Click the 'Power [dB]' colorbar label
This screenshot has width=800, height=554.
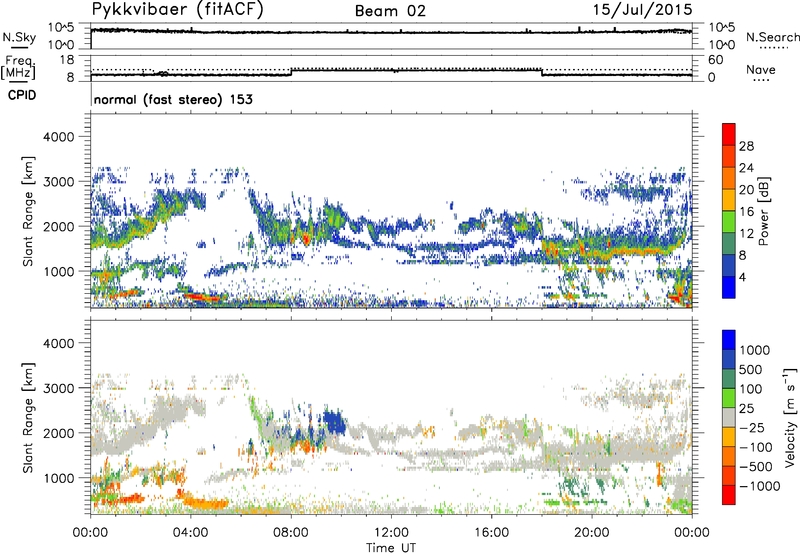(x=763, y=211)
